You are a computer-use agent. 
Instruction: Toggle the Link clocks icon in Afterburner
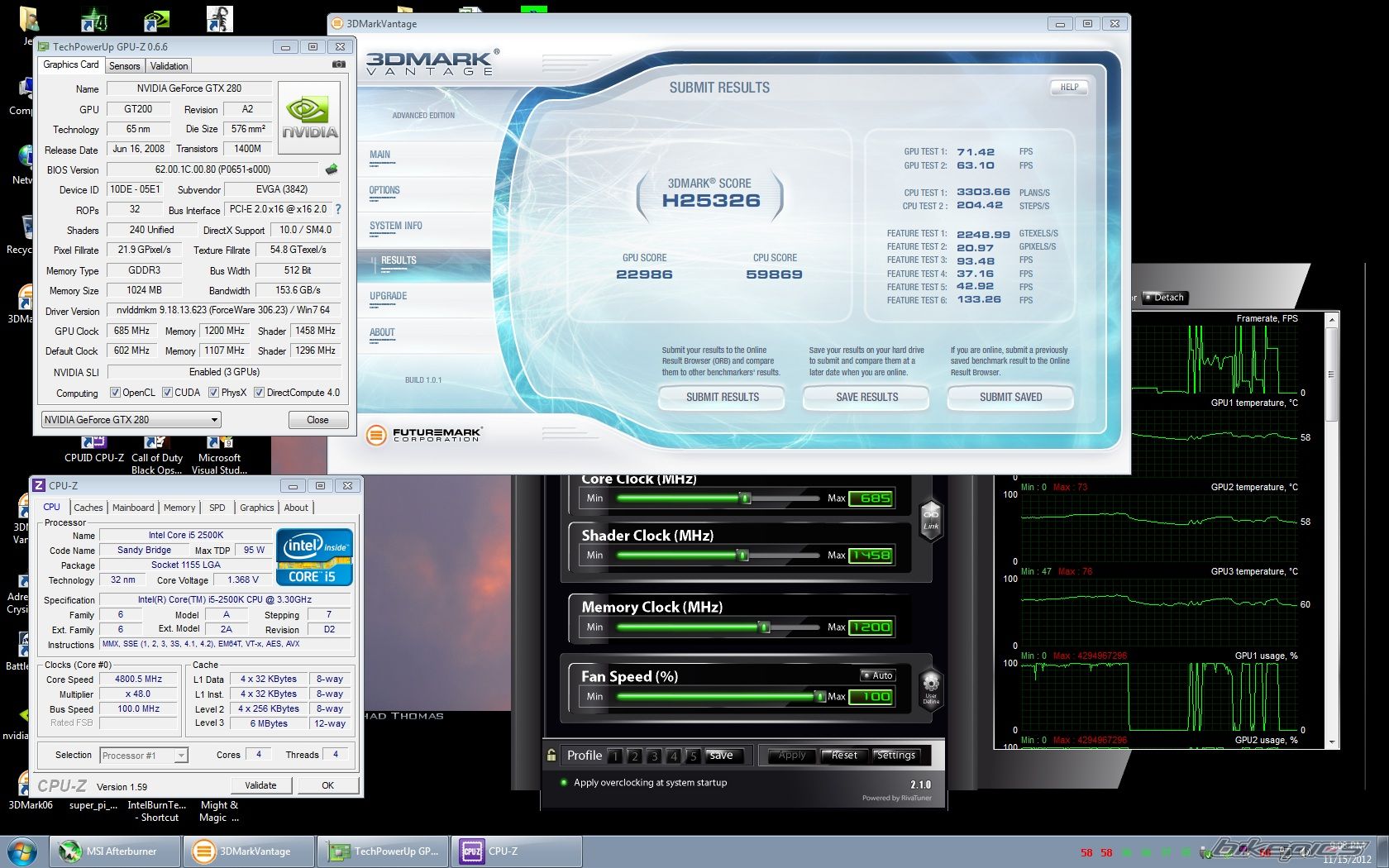pos(931,519)
